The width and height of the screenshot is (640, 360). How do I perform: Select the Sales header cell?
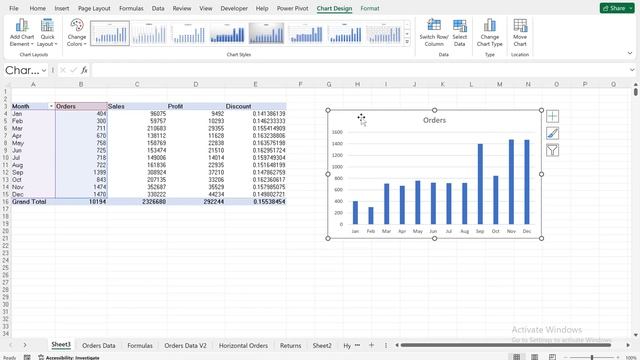(x=137, y=106)
